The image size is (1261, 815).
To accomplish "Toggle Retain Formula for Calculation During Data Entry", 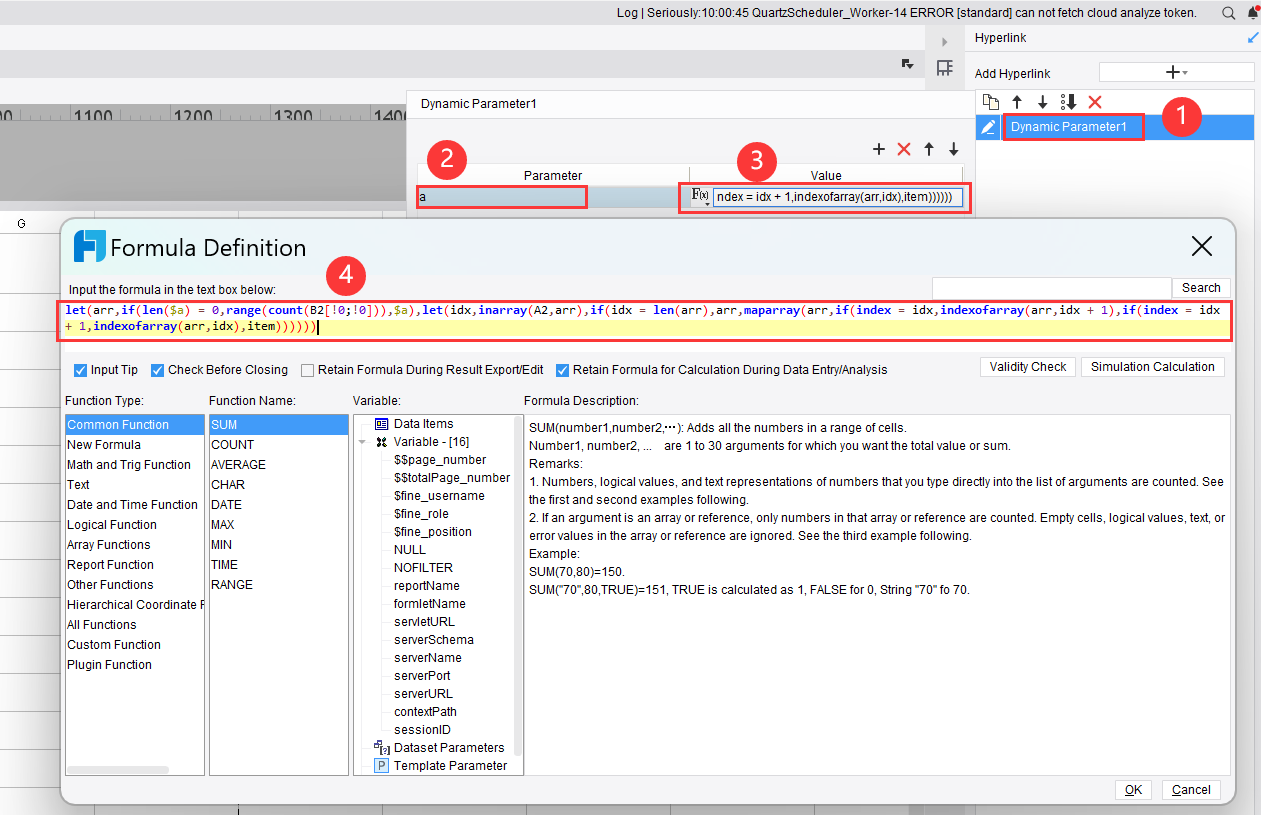I will (562, 370).
